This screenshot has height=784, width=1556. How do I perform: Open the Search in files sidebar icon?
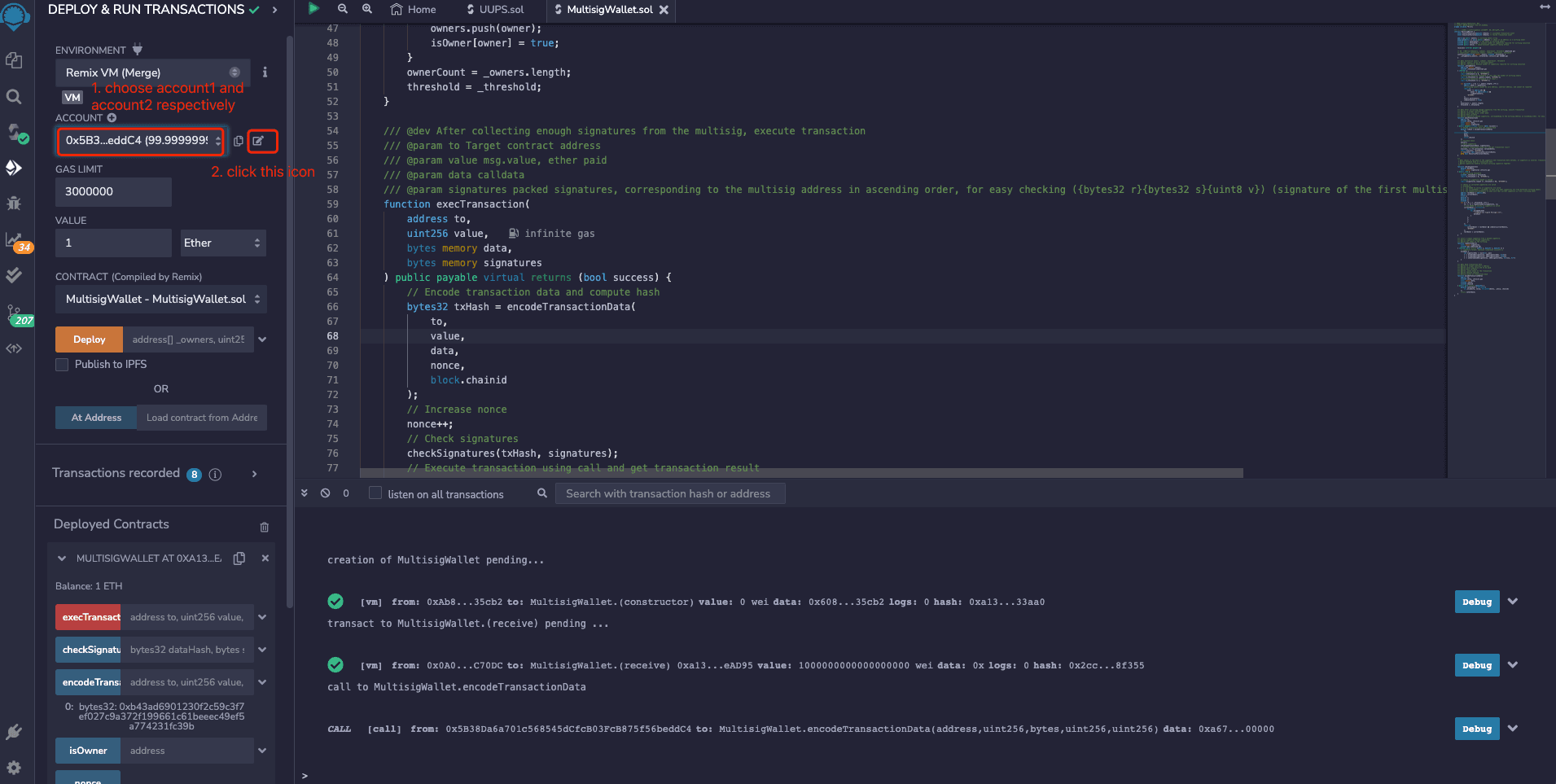point(14,97)
